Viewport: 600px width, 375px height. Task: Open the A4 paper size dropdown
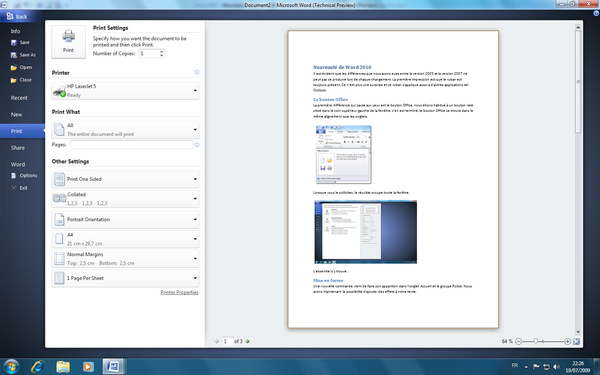125,239
